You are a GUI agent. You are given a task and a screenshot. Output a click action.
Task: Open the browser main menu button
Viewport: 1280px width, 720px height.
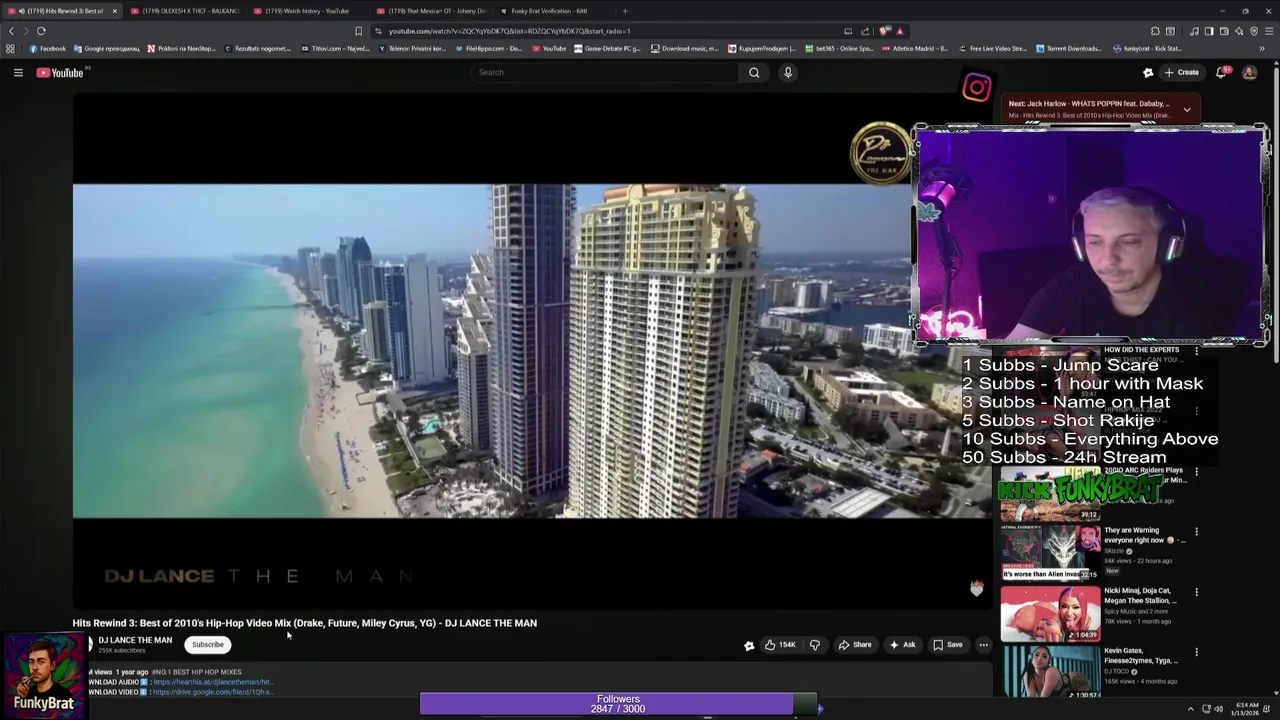coord(1268,31)
